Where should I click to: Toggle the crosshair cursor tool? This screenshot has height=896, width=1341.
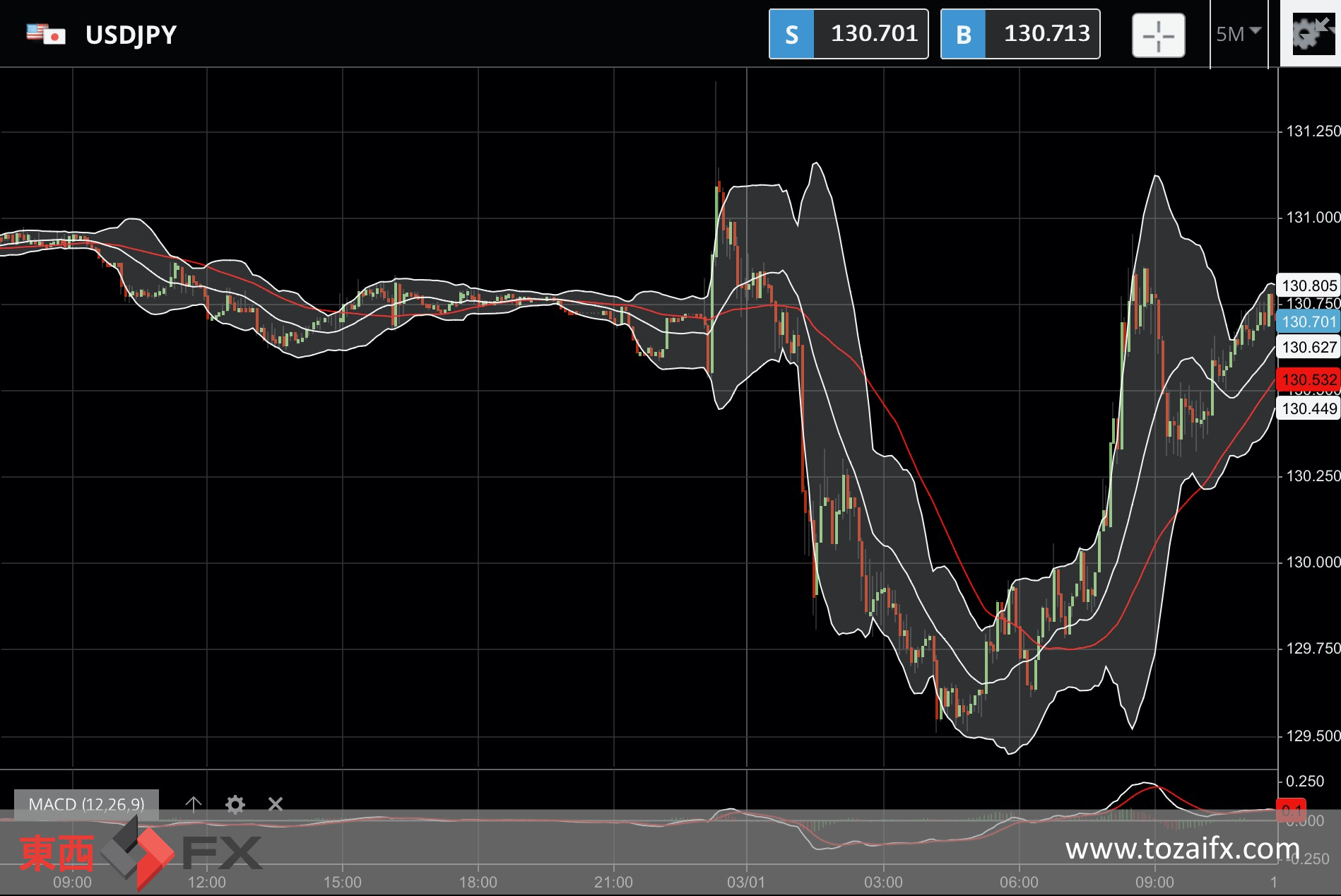pyautogui.click(x=1158, y=35)
